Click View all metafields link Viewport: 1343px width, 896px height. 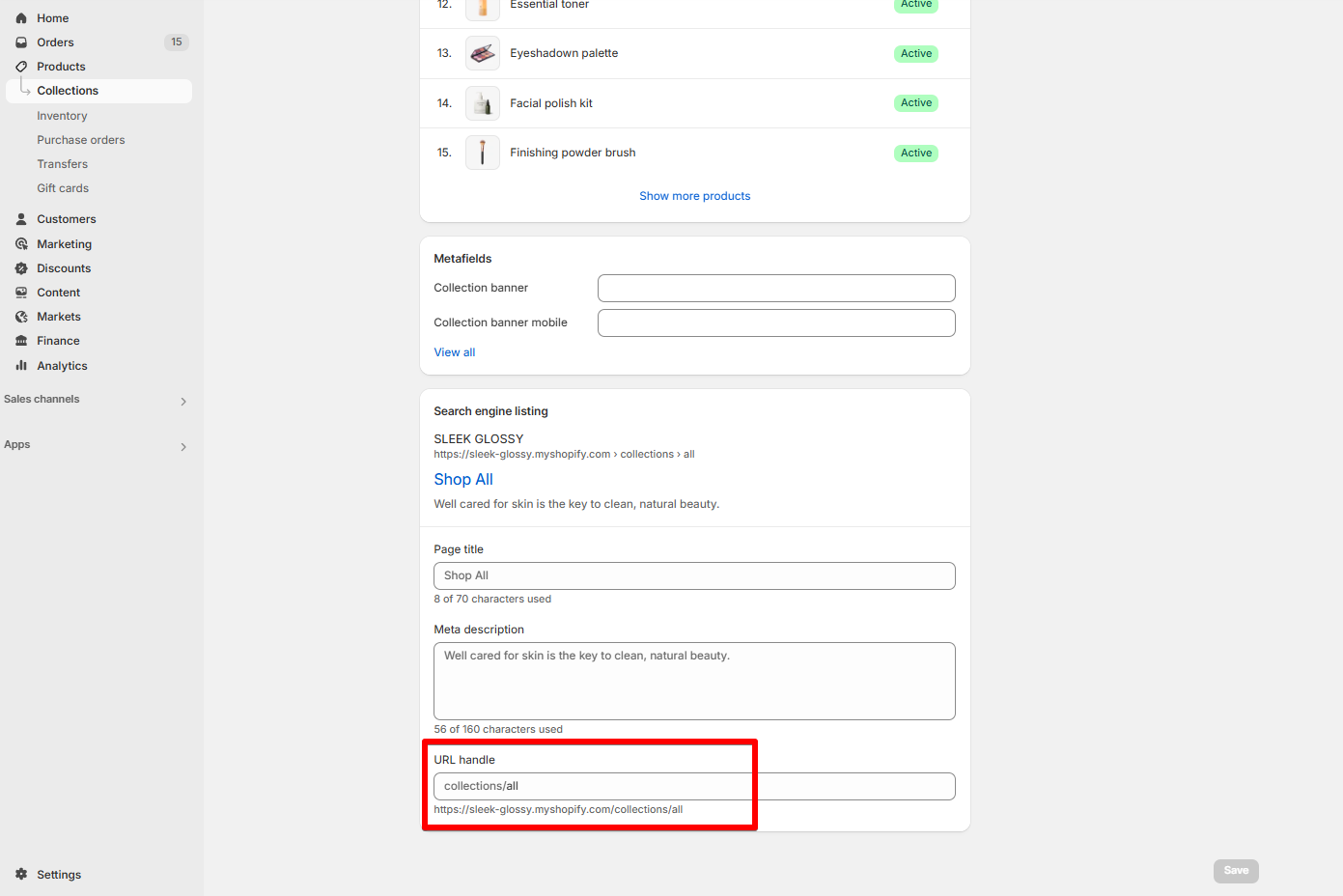[x=455, y=352]
